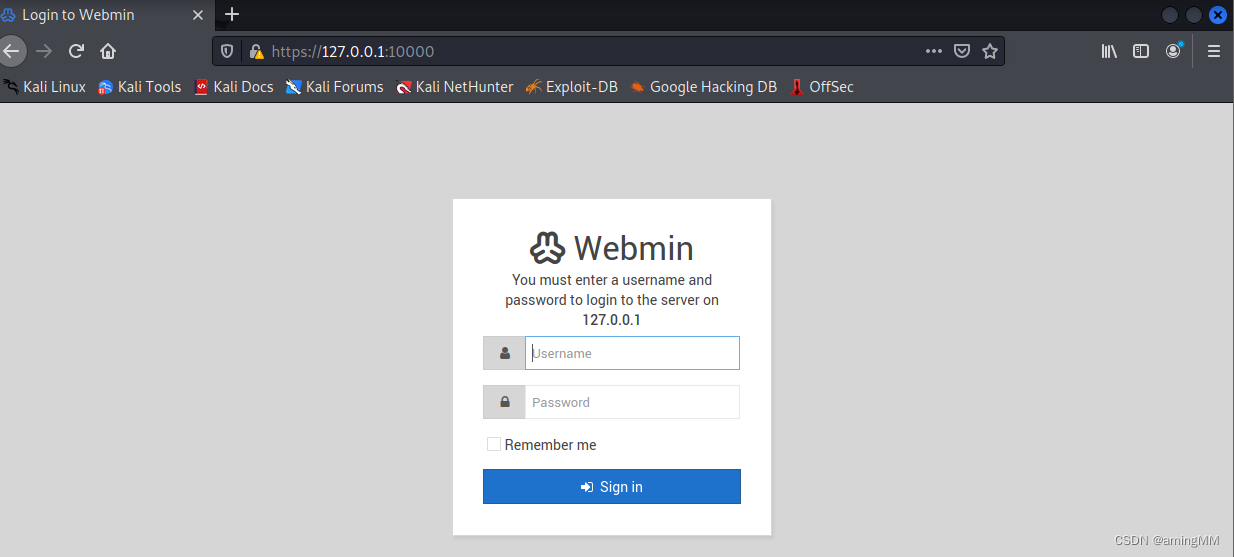Image resolution: width=1234 pixels, height=557 pixels.
Task: Open the Exploit-DB bookmark
Action: 572,87
